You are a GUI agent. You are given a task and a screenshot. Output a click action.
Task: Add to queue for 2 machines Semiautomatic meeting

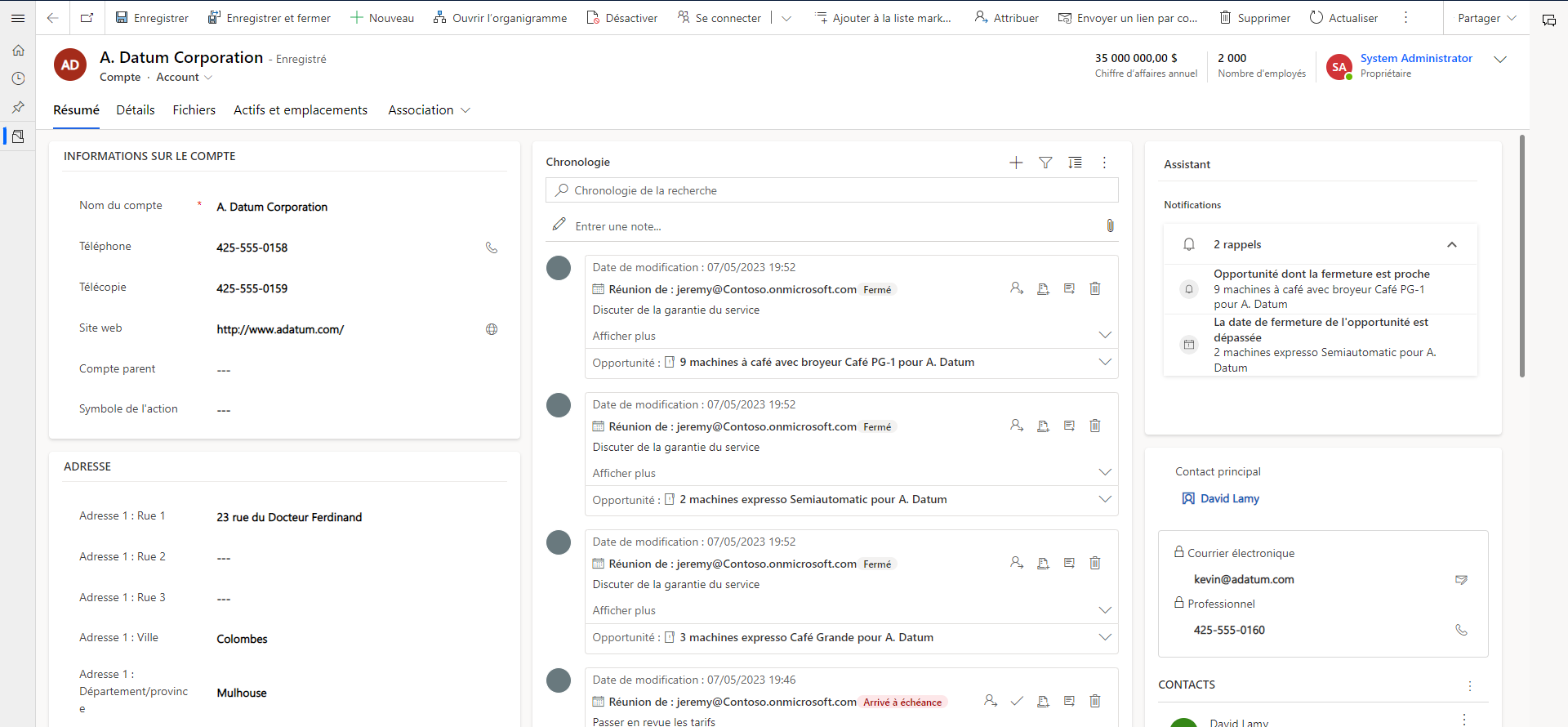pos(1043,426)
